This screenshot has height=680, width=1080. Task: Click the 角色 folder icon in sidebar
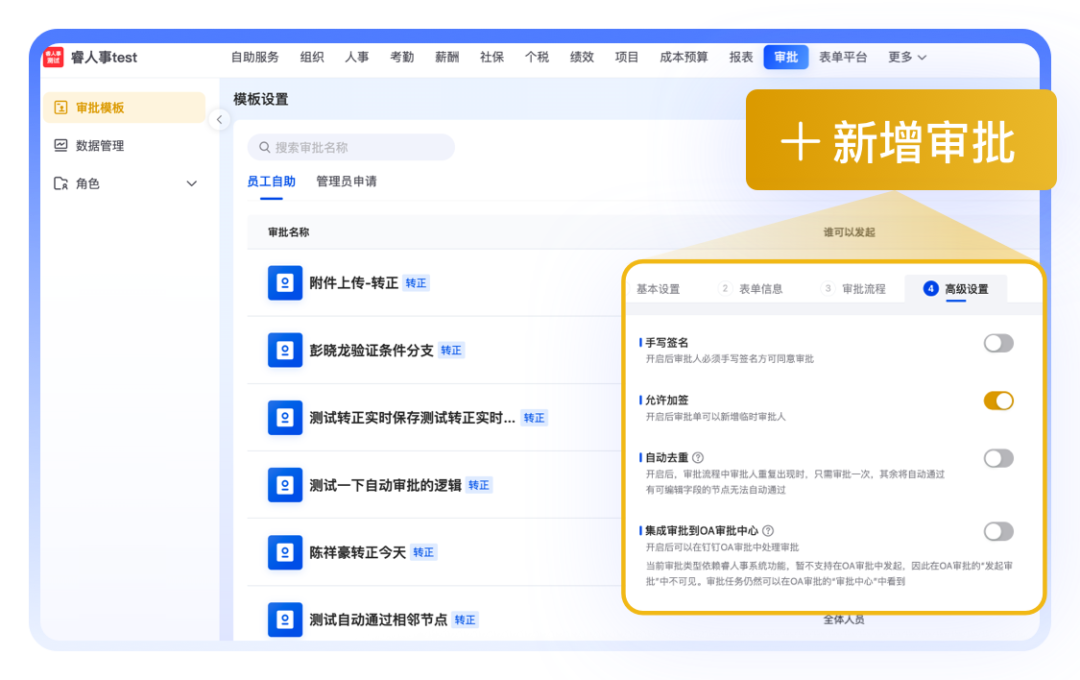(61, 184)
